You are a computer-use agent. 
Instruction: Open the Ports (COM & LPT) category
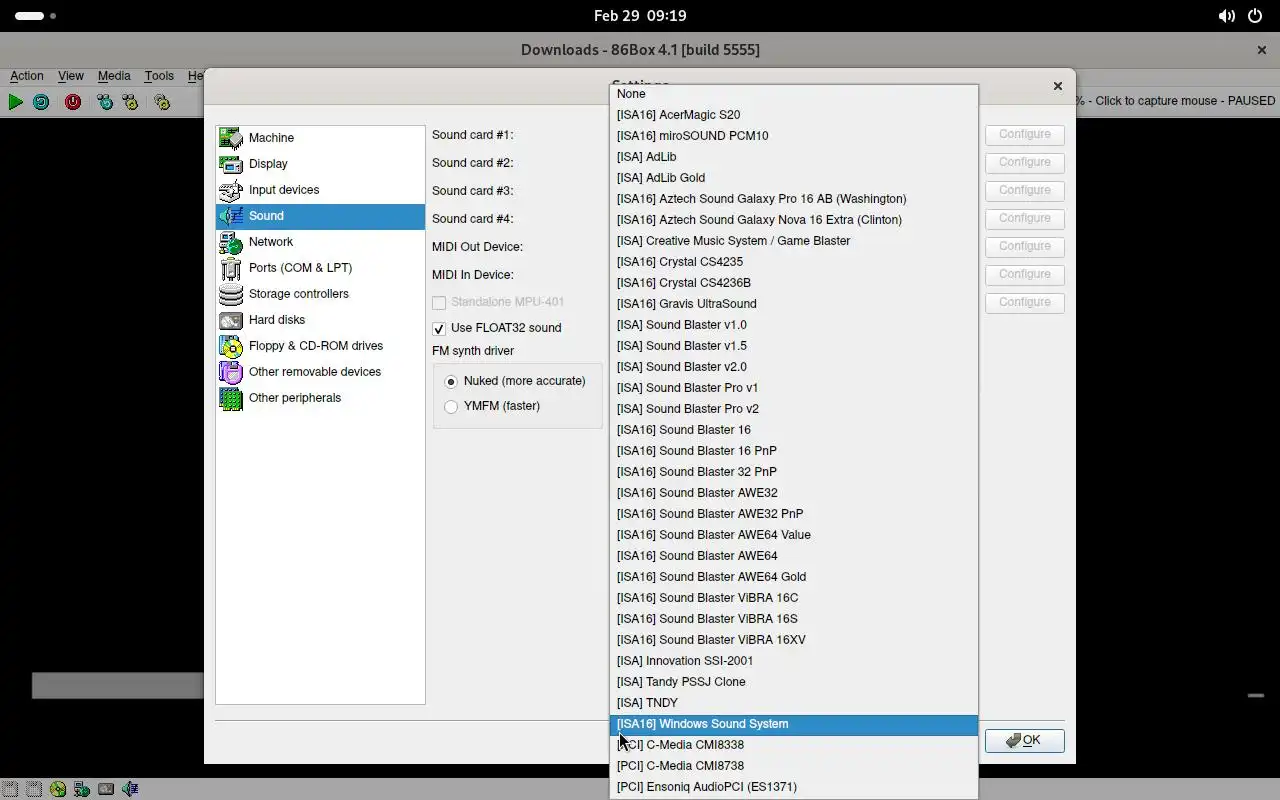pyautogui.click(x=320, y=268)
